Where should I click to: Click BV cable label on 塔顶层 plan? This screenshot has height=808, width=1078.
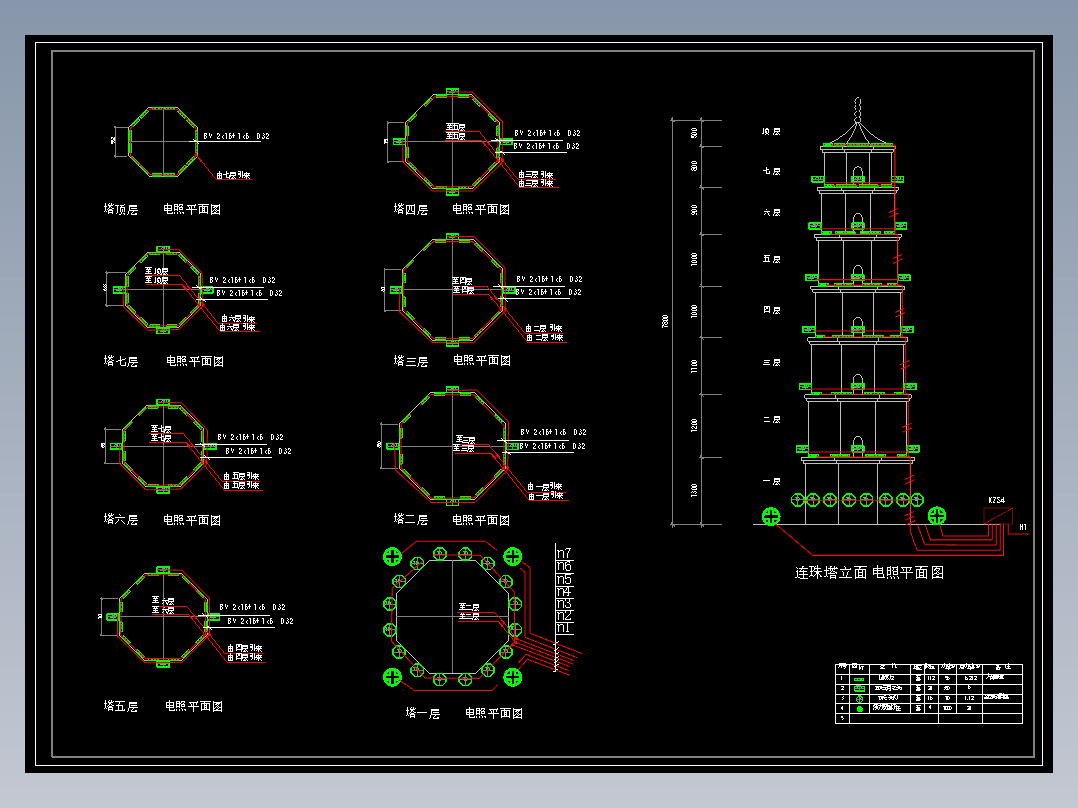[x=236, y=136]
